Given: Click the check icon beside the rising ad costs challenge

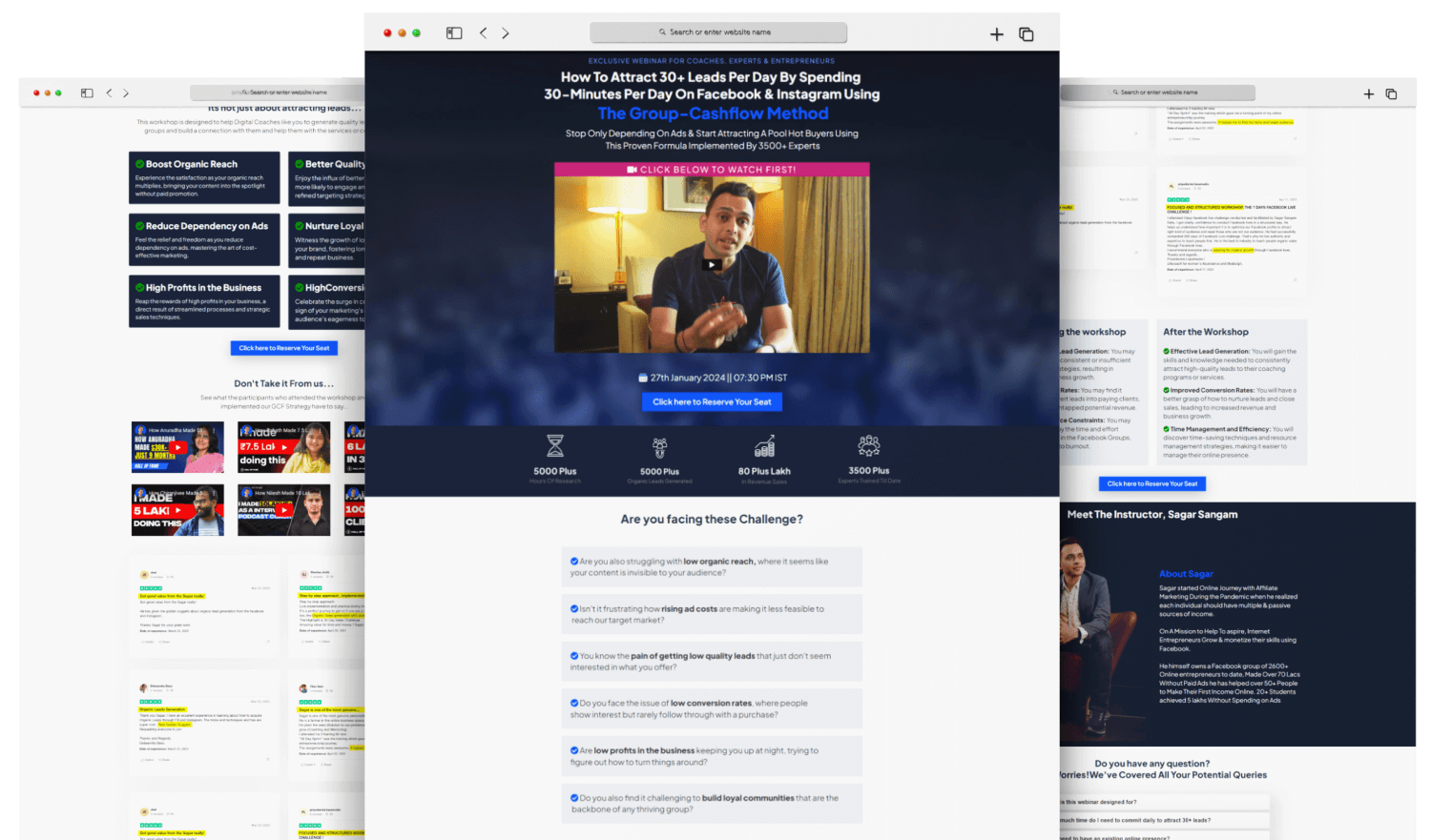Looking at the screenshot, I should pos(574,609).
